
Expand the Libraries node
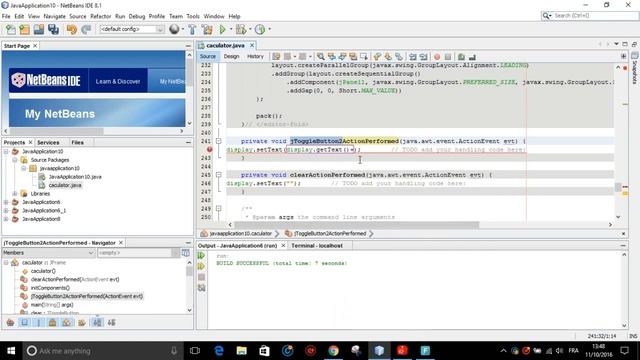coord(15,193)
